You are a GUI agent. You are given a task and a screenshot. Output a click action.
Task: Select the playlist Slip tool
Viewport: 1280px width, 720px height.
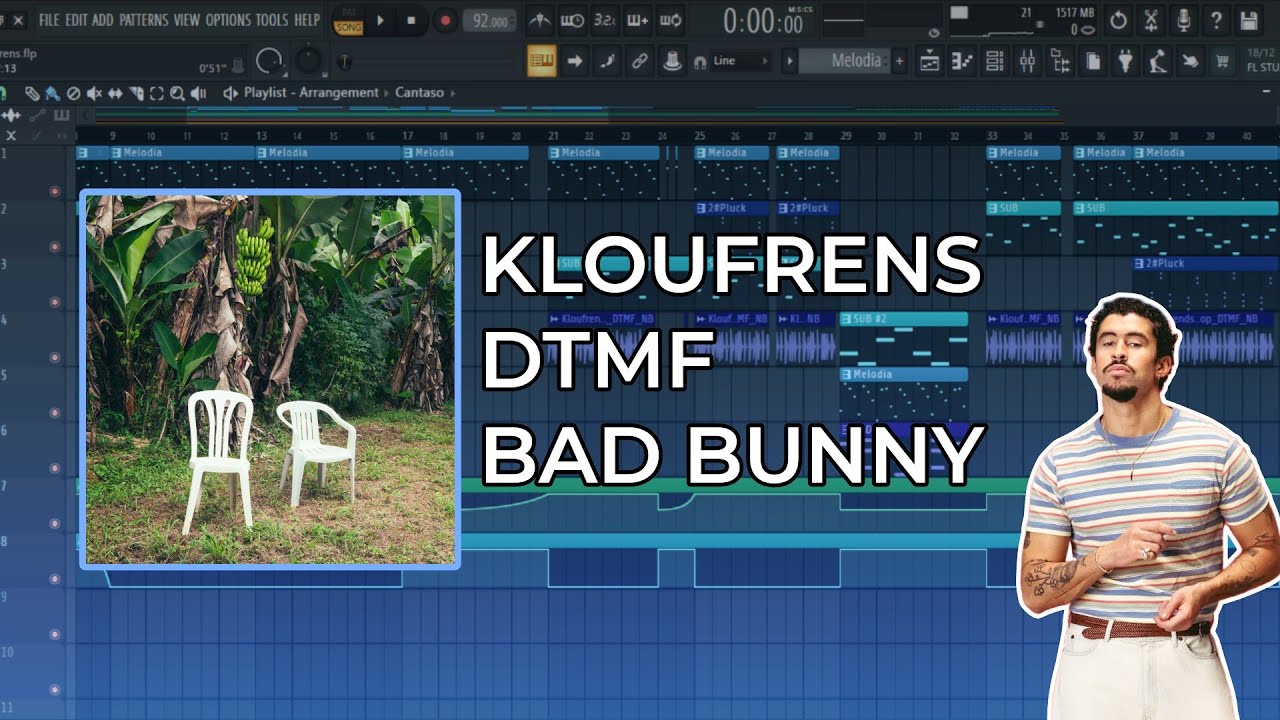coord(115,93)
